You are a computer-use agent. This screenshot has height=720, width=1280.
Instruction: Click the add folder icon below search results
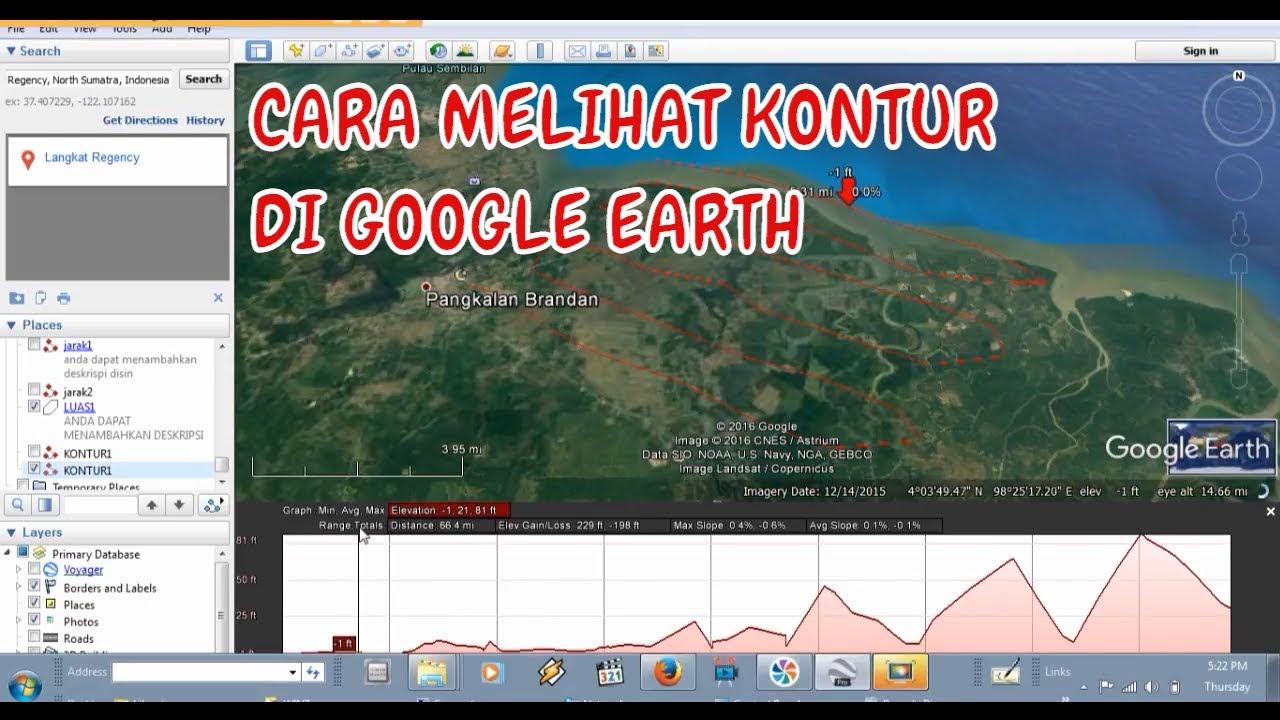pyautogui.click(x=17, y=298)
